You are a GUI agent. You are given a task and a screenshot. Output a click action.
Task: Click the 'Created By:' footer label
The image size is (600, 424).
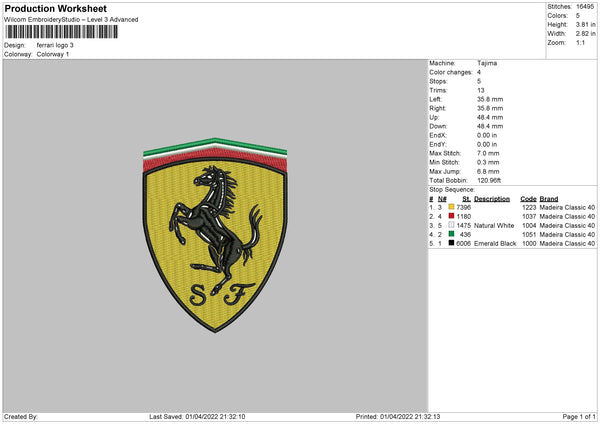pos(21,417)
